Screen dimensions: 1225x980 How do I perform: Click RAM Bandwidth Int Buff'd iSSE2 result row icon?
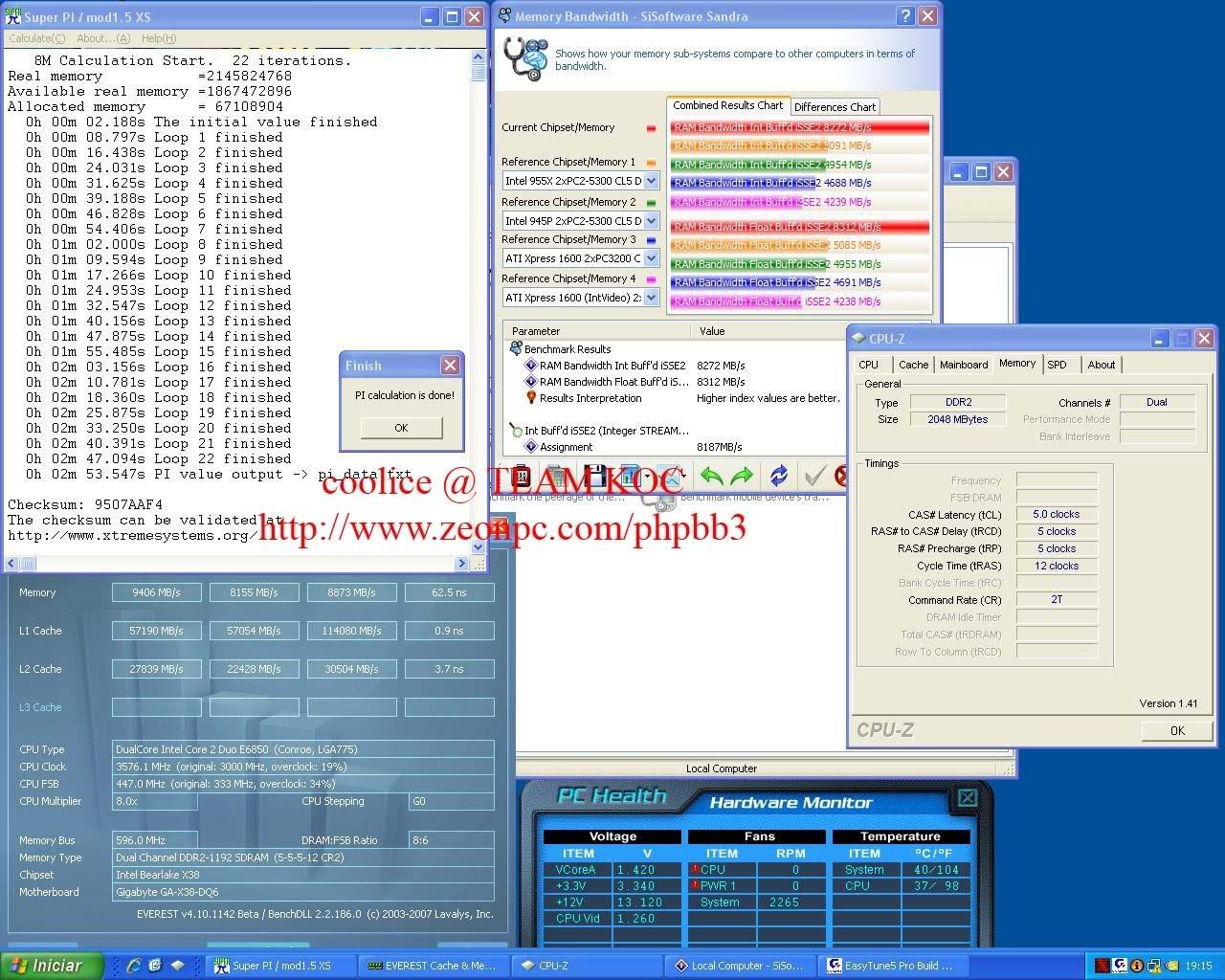(531, 366)
